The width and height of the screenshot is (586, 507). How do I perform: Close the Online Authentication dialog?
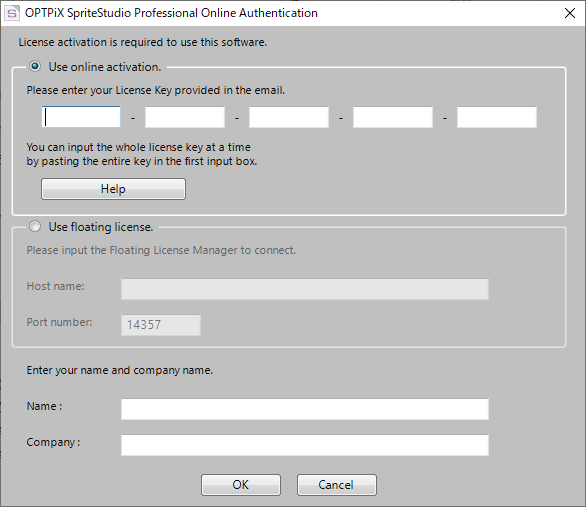[570, 13]
